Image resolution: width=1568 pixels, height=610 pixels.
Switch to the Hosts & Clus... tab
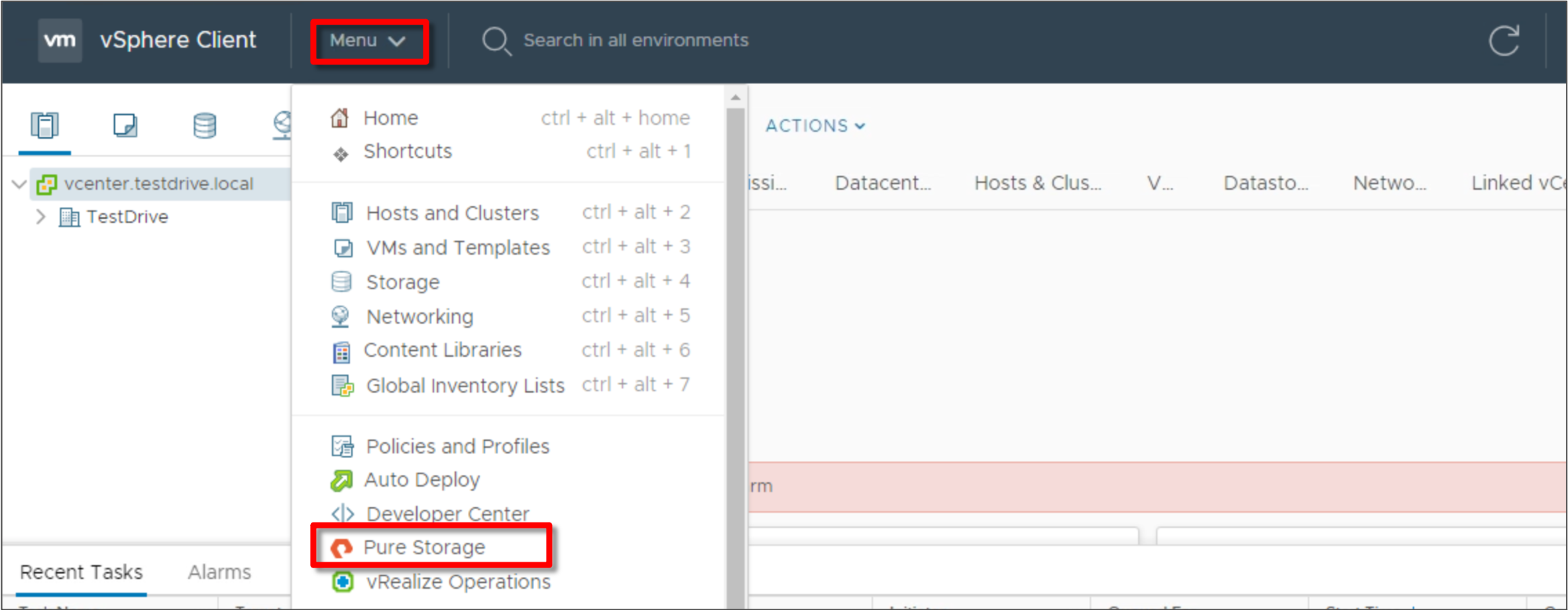[x=1037, y=183]
